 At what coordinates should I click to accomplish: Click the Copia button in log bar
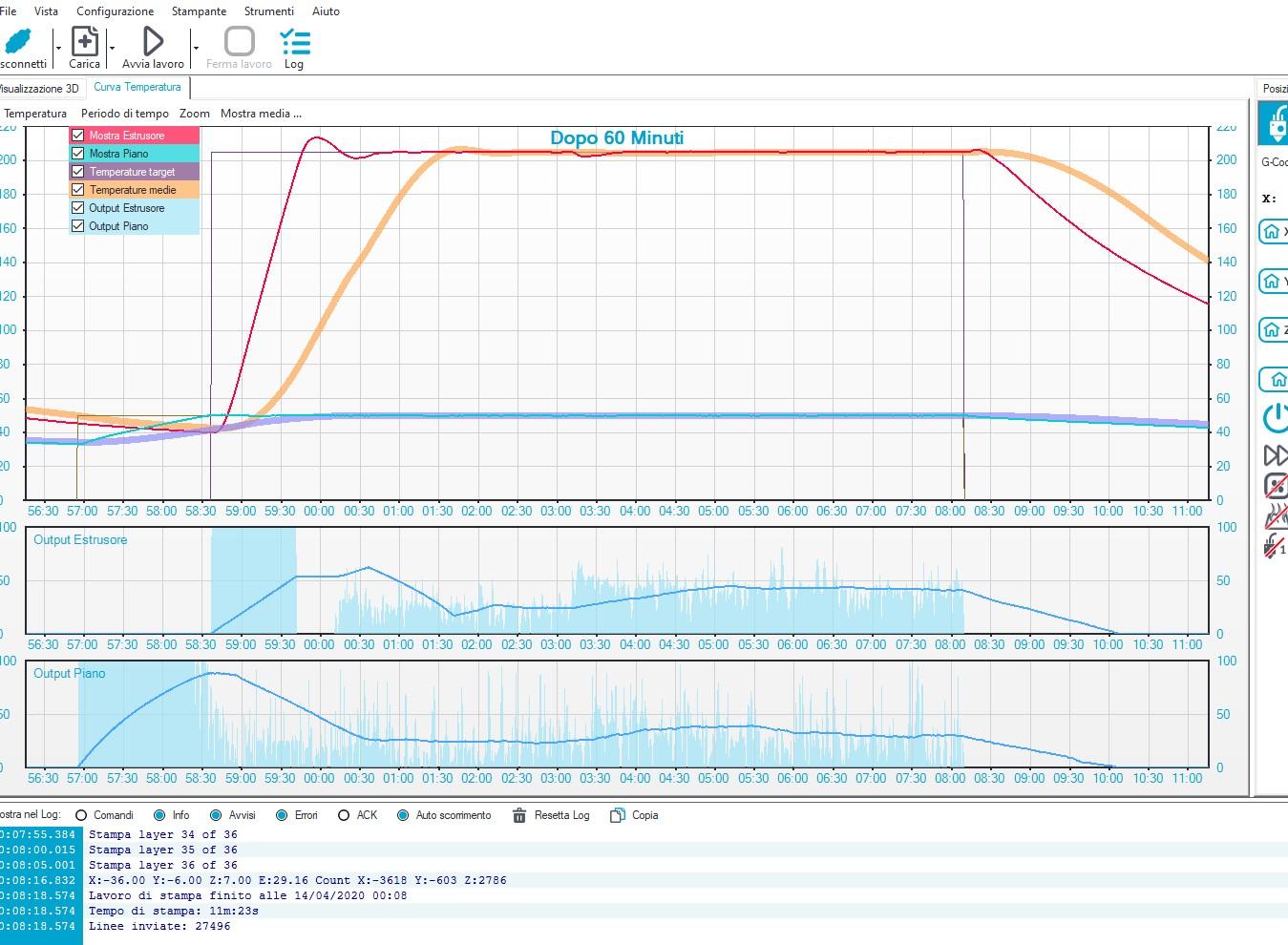(x=635, y=815)
